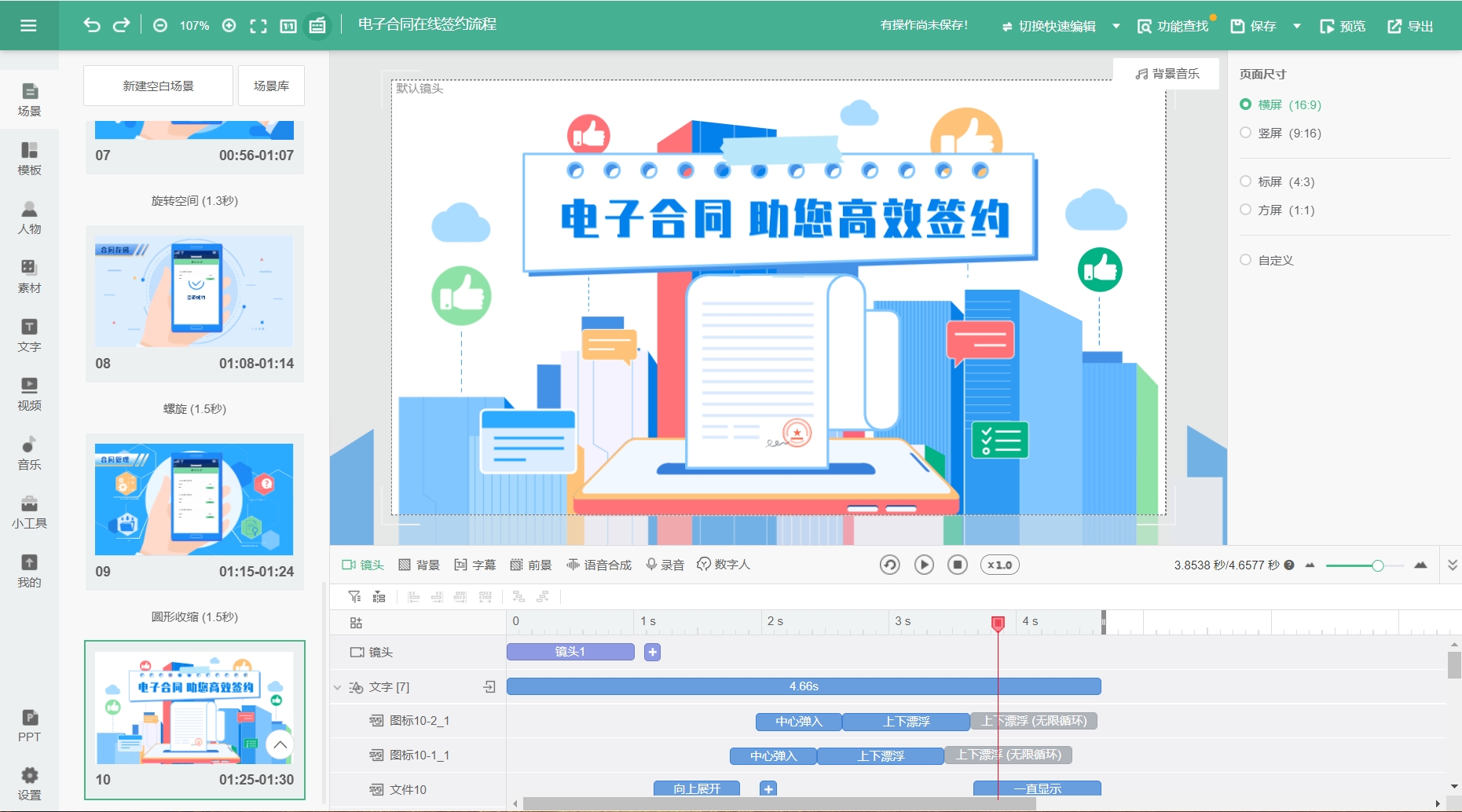The image size is (1462, 812).
Task: Undo the last action
Action: 92,25
